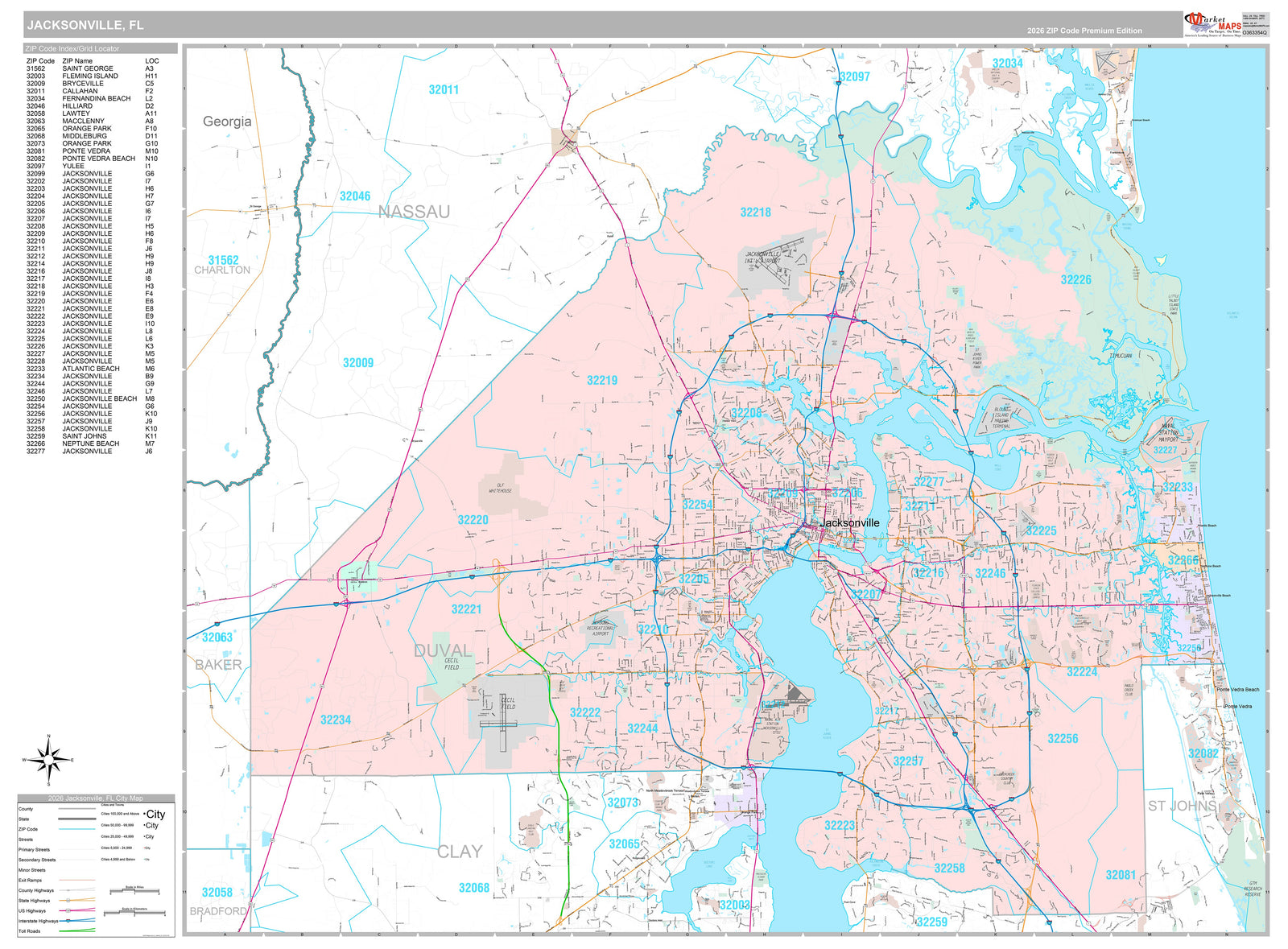Click ZIP label 32220 on the map
This screenshot has height=949, width=1288.
pyautogui.click(x=473, y=520)
